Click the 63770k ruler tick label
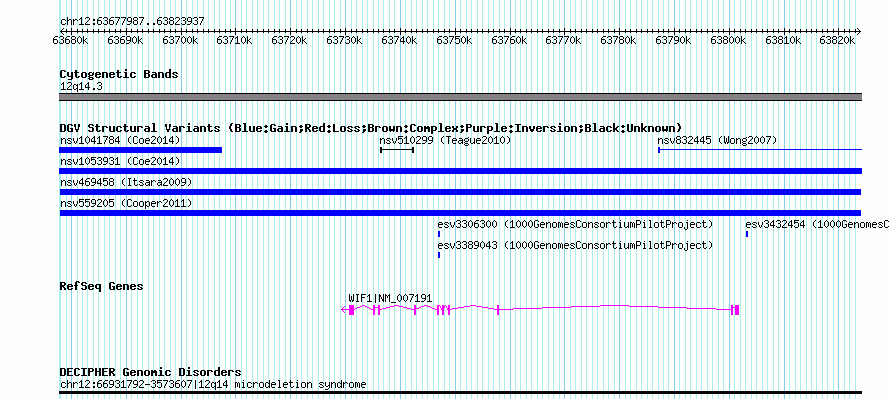890x399 pixels. click(x=564, y=40)
